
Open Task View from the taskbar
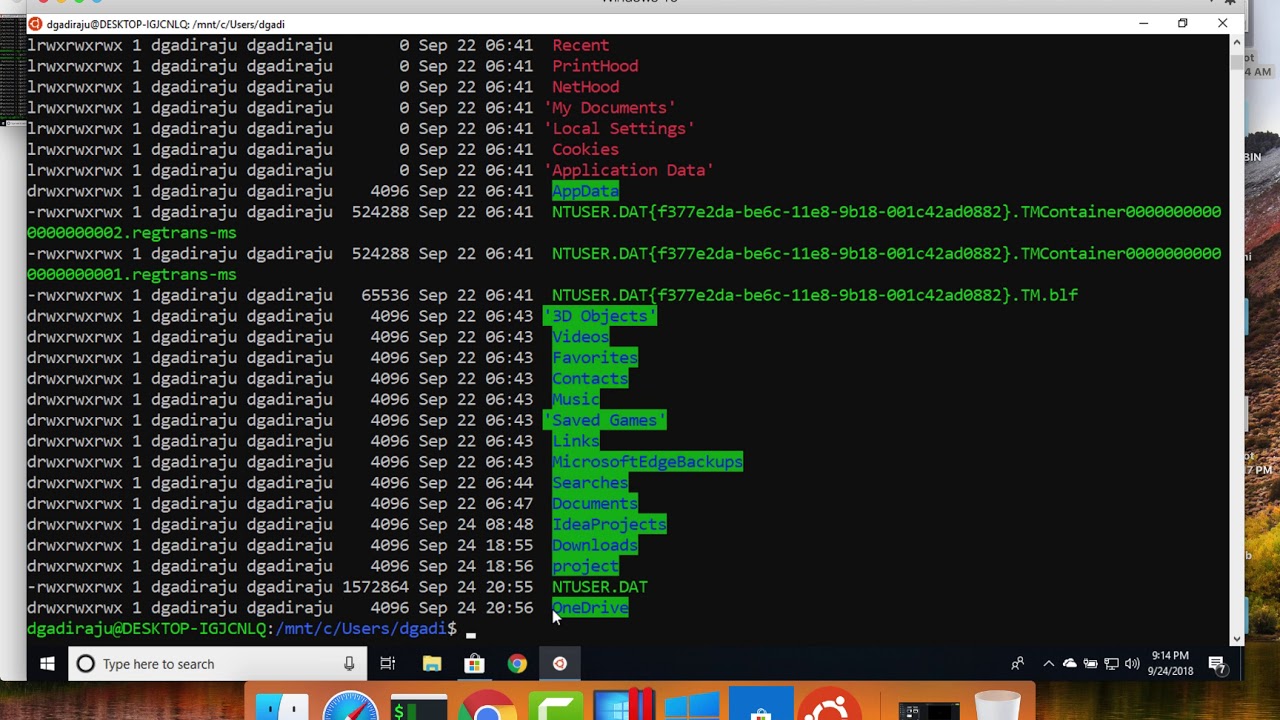[388, 664]
